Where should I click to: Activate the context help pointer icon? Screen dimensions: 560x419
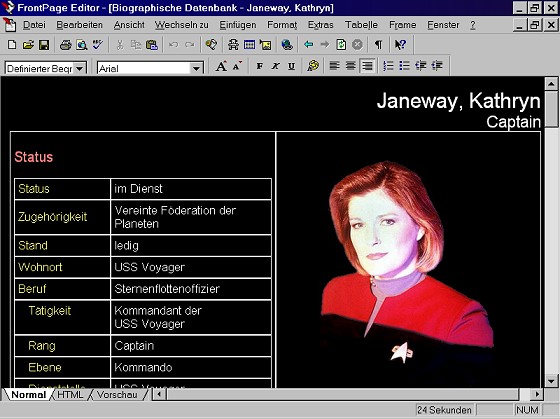[x=400, y=45]
